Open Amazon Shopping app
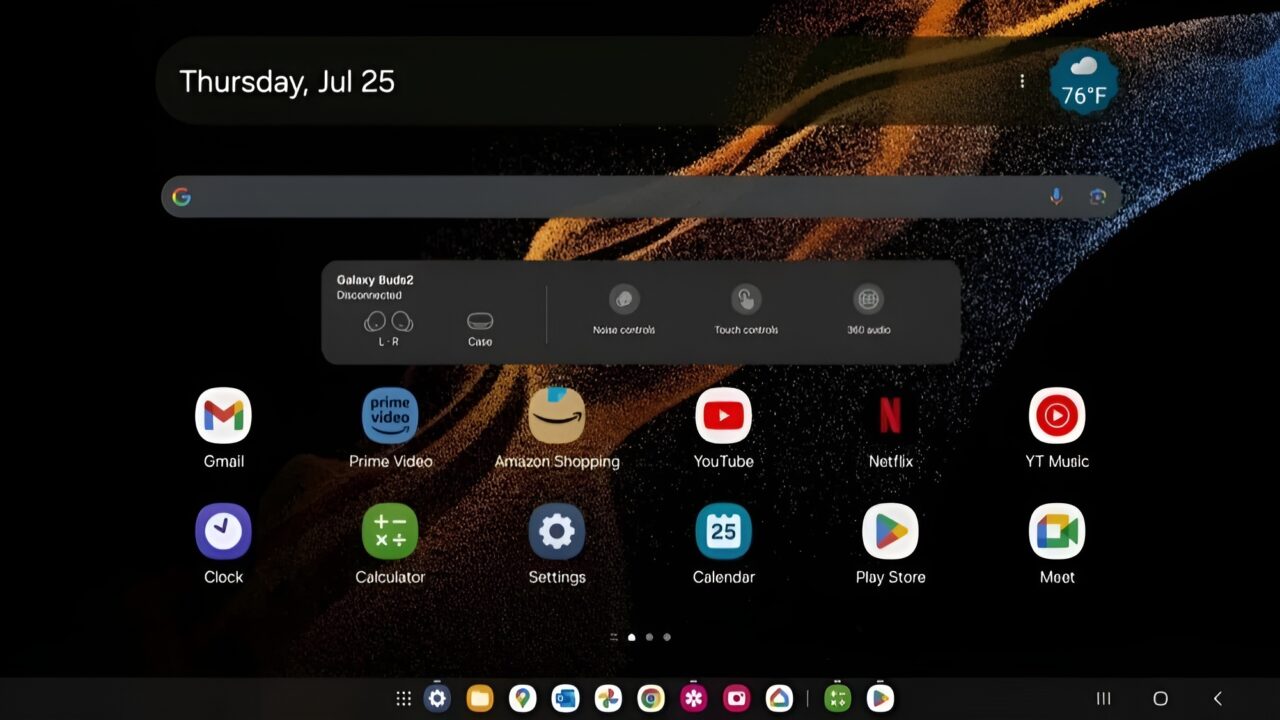 (x=557, y=416)
